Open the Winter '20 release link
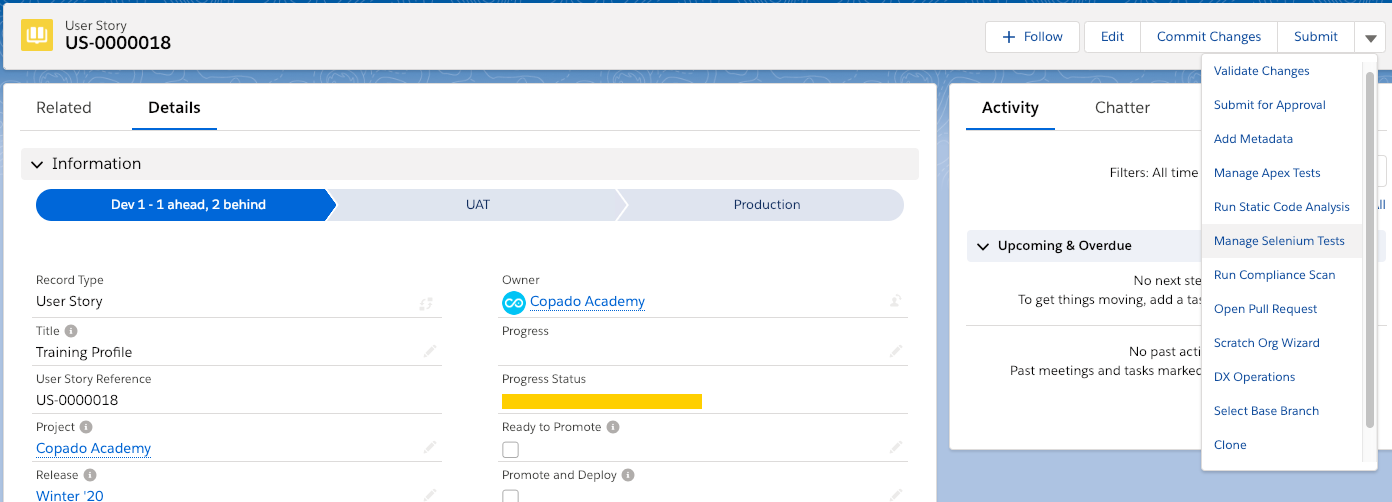The image size is (1392, 502). tap(70, 495)
